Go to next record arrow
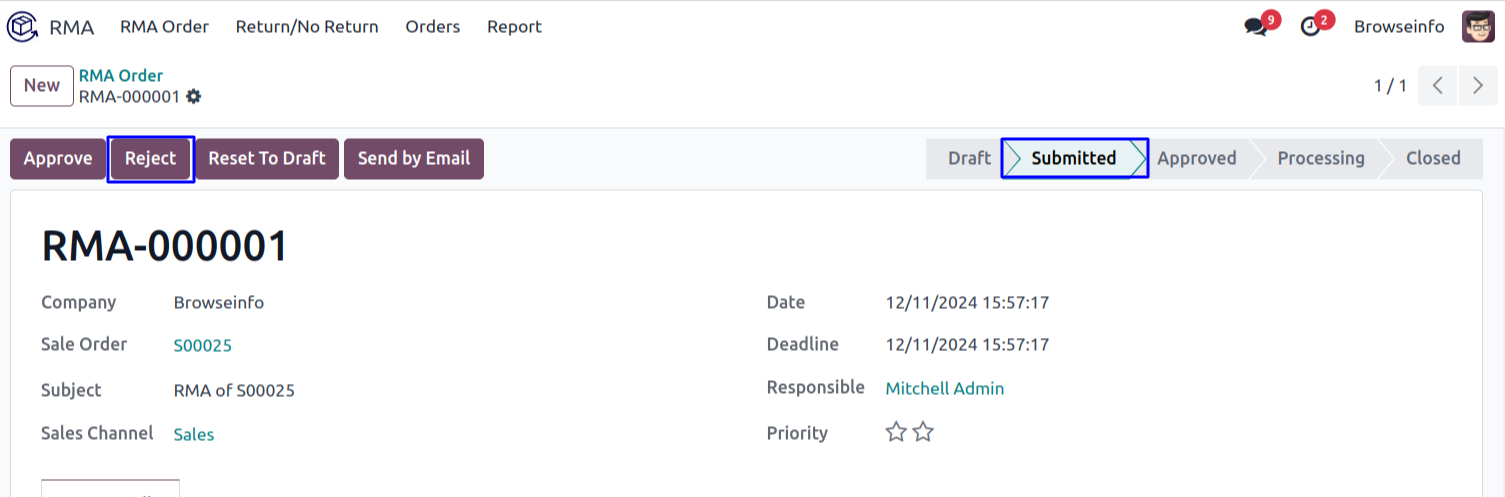The height and width of the screenshot is (497, 1505). [x=1478, y=86]
